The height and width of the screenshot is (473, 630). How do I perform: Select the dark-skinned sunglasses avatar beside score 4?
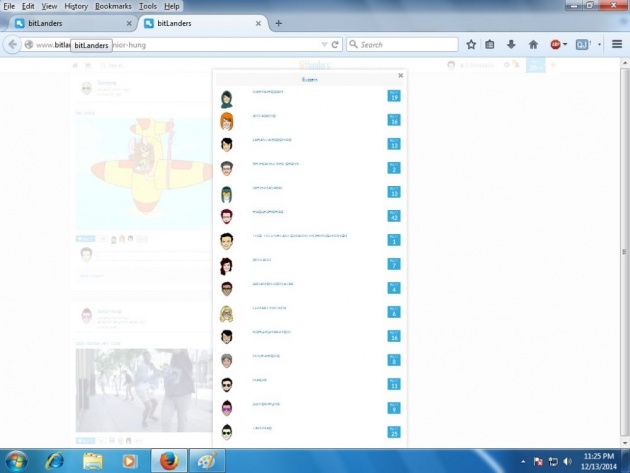pos(227,289)
